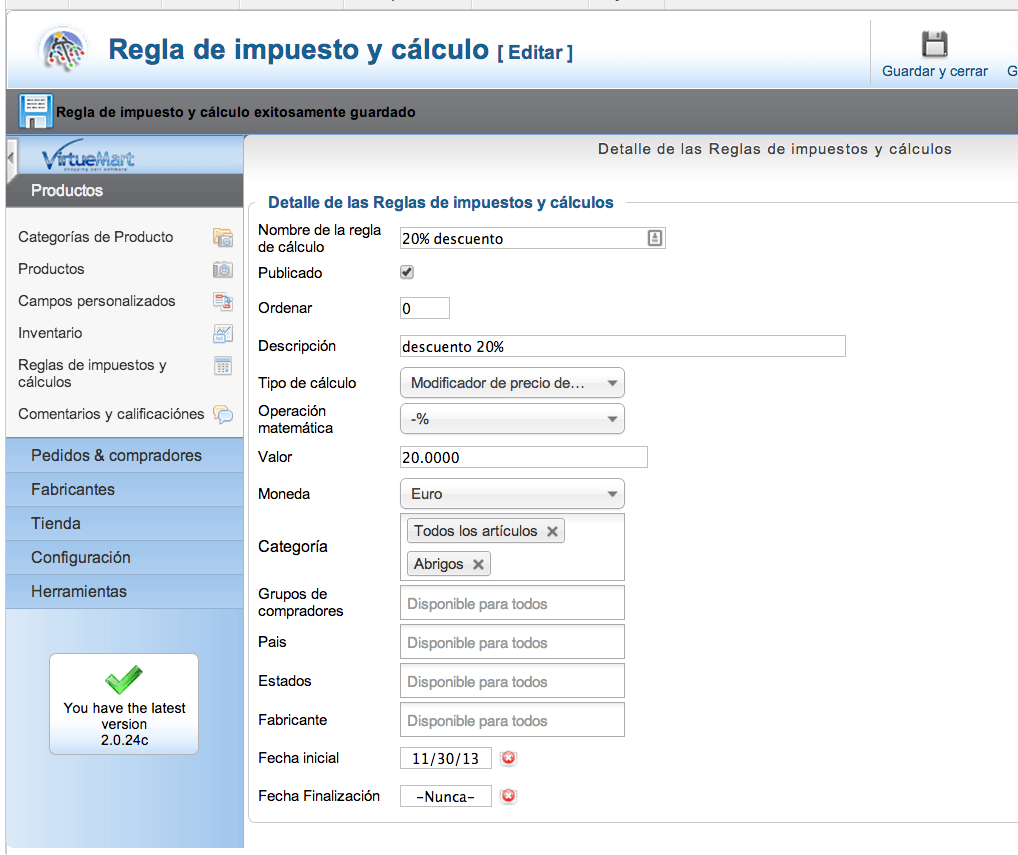Expand the Configuración menu section
The width and height of the screenshot is (1018, 855).
point(125,558)
